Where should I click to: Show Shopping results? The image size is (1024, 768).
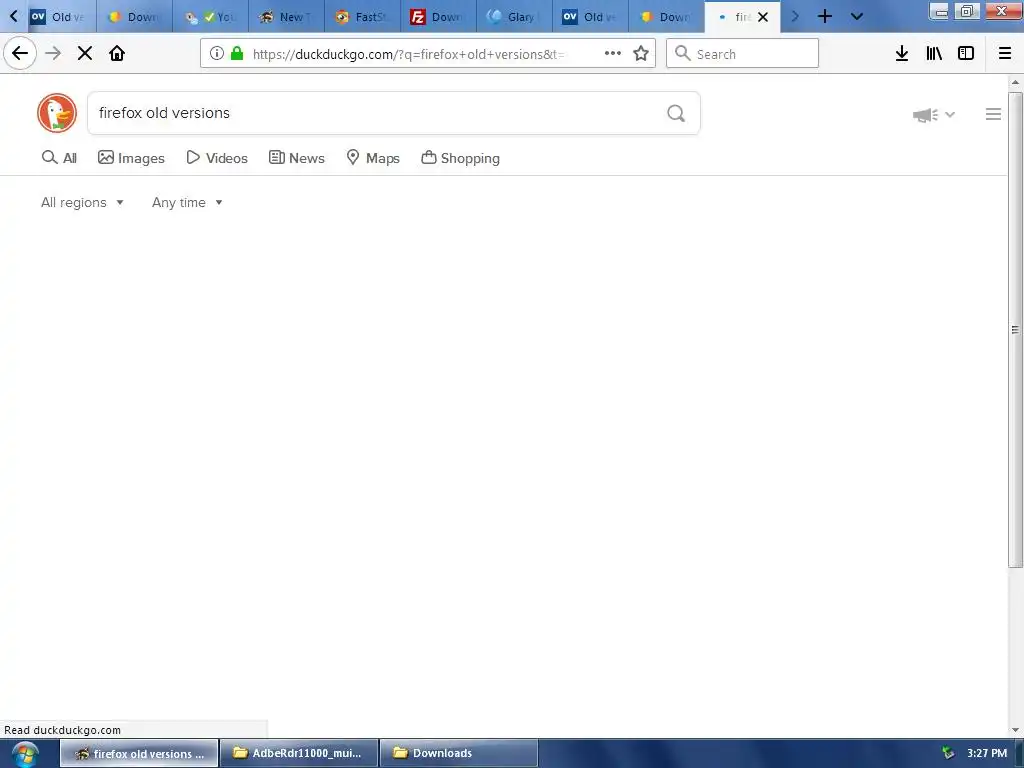tap(460, 158)
